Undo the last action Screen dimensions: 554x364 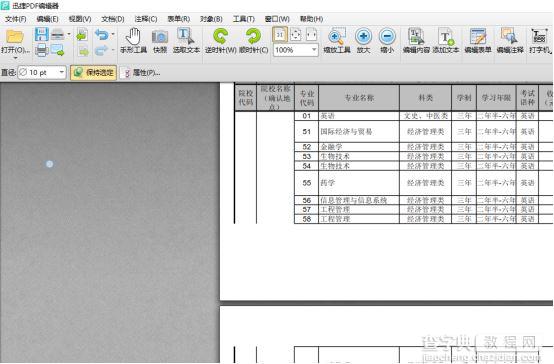tap(102, 35)
